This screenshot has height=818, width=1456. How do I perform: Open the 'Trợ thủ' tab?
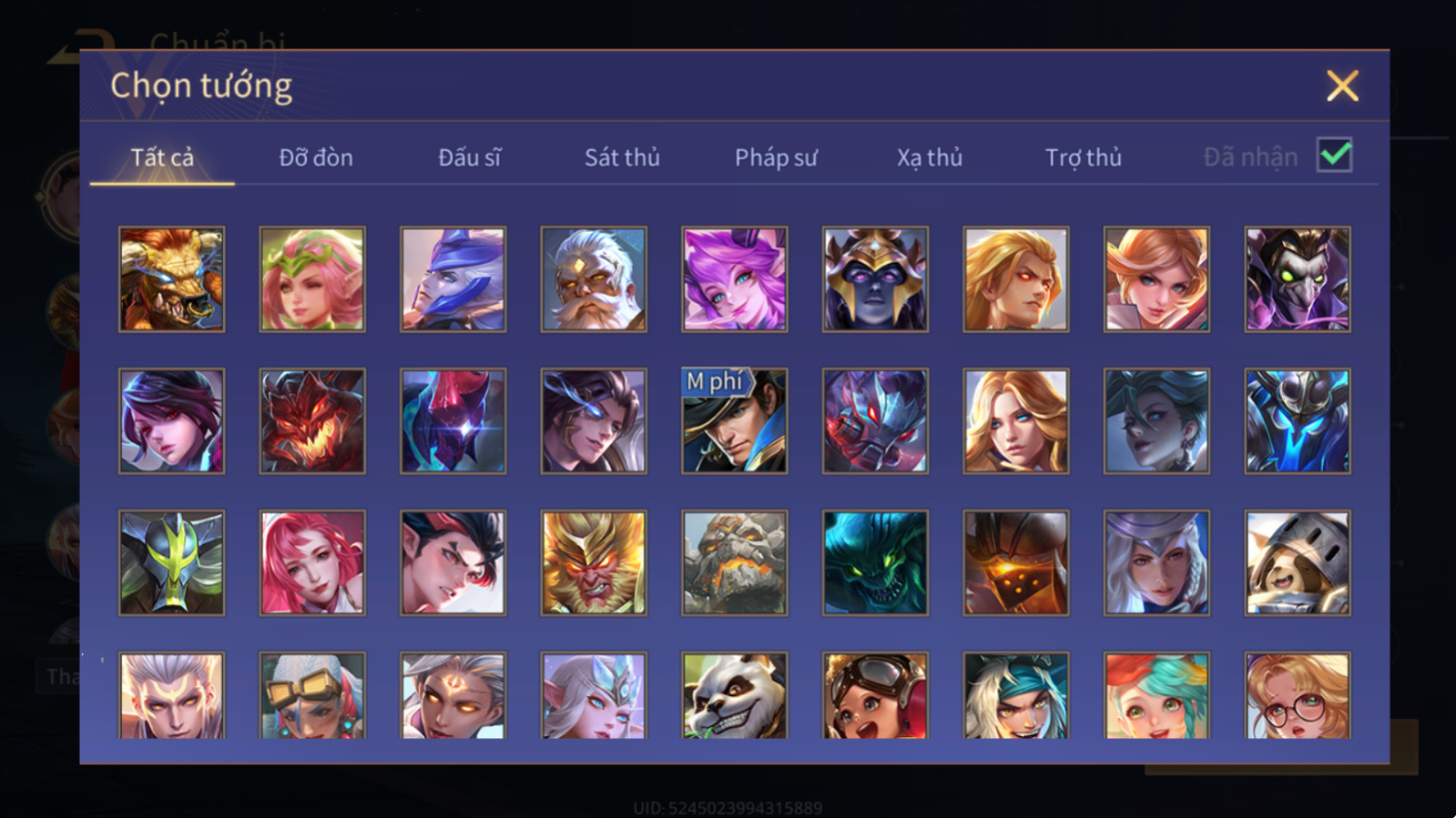(x=1083, y=157)
